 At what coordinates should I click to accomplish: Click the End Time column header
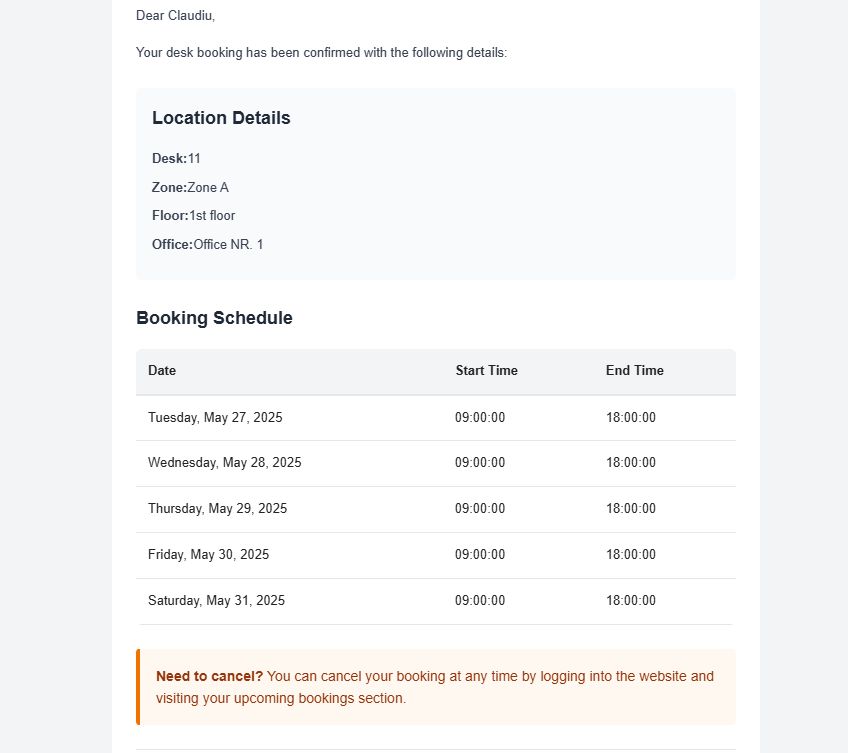(x=634, y=370)
